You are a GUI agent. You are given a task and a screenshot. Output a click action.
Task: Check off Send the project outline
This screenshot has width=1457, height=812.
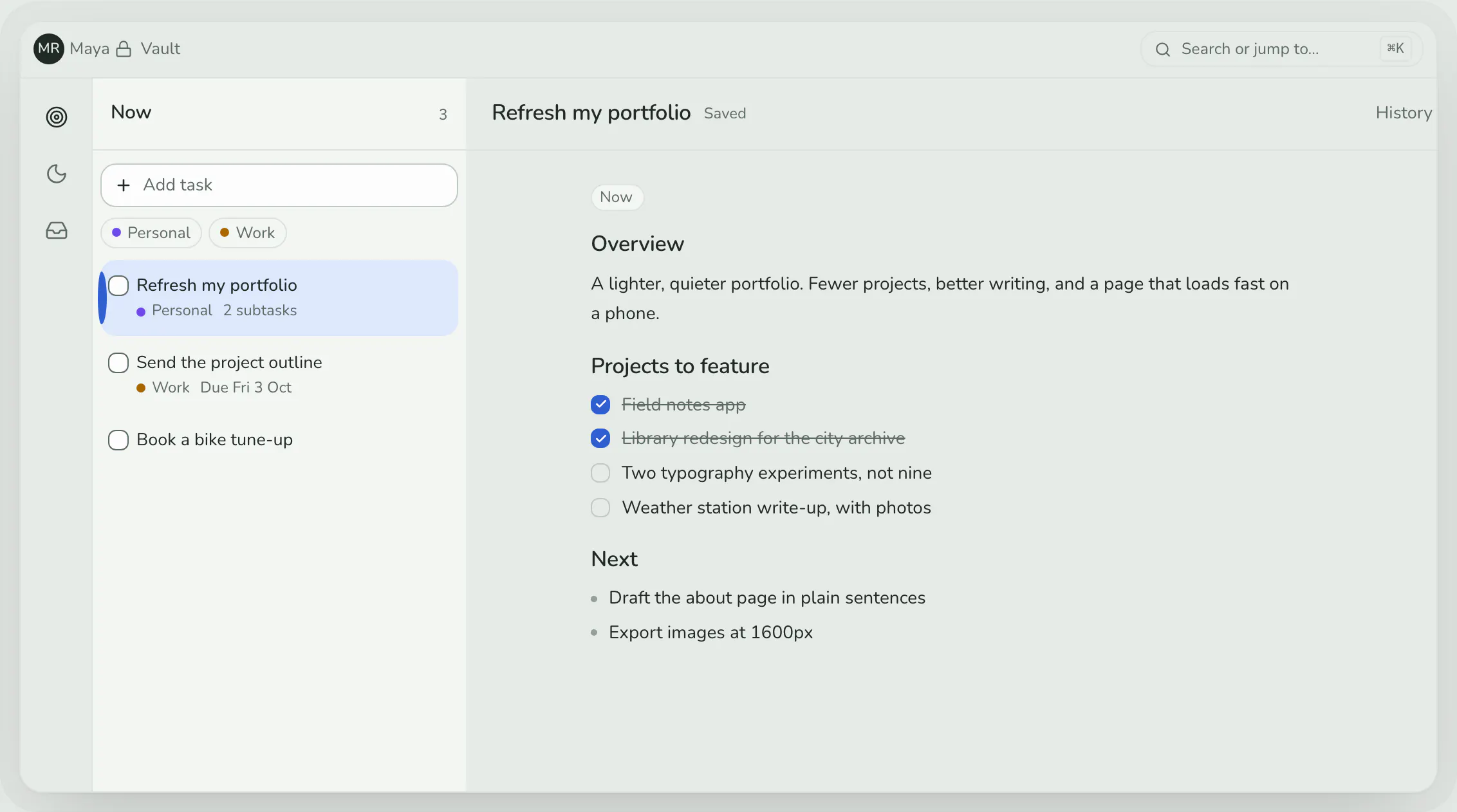[x=118, y=363]
